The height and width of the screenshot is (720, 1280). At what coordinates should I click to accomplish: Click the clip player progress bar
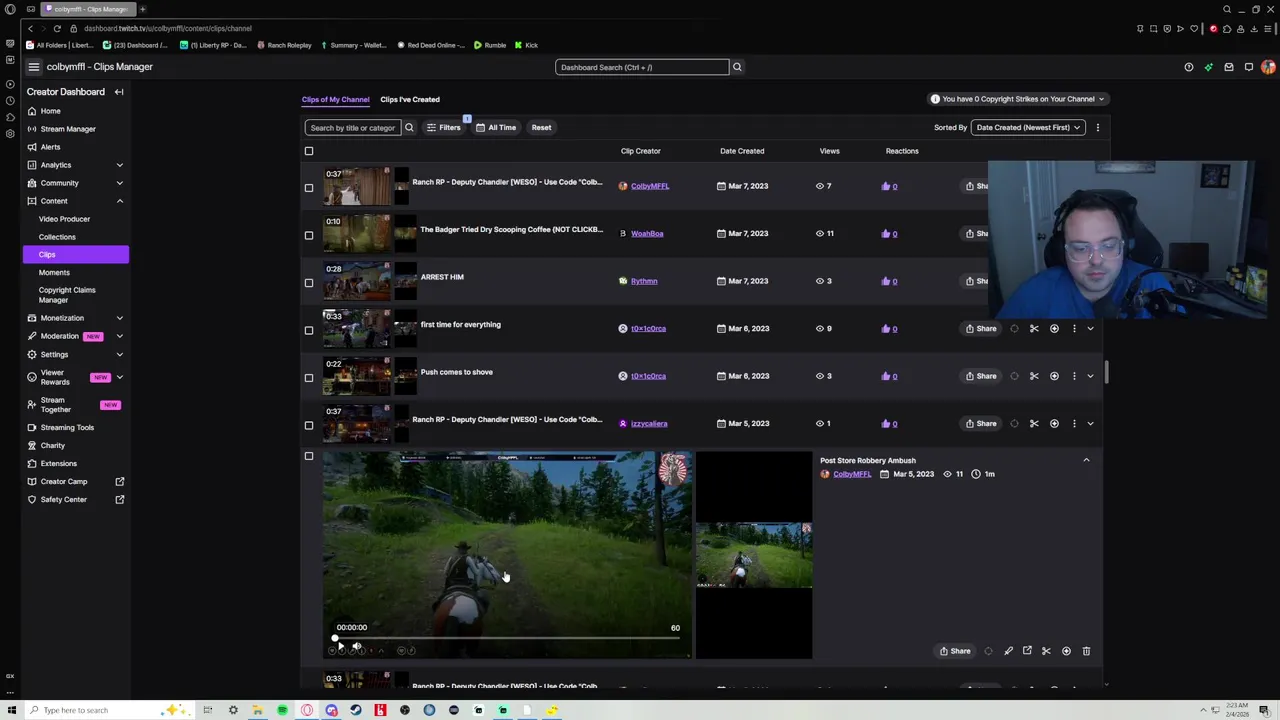pyautogui.click(x=506, y=638)
